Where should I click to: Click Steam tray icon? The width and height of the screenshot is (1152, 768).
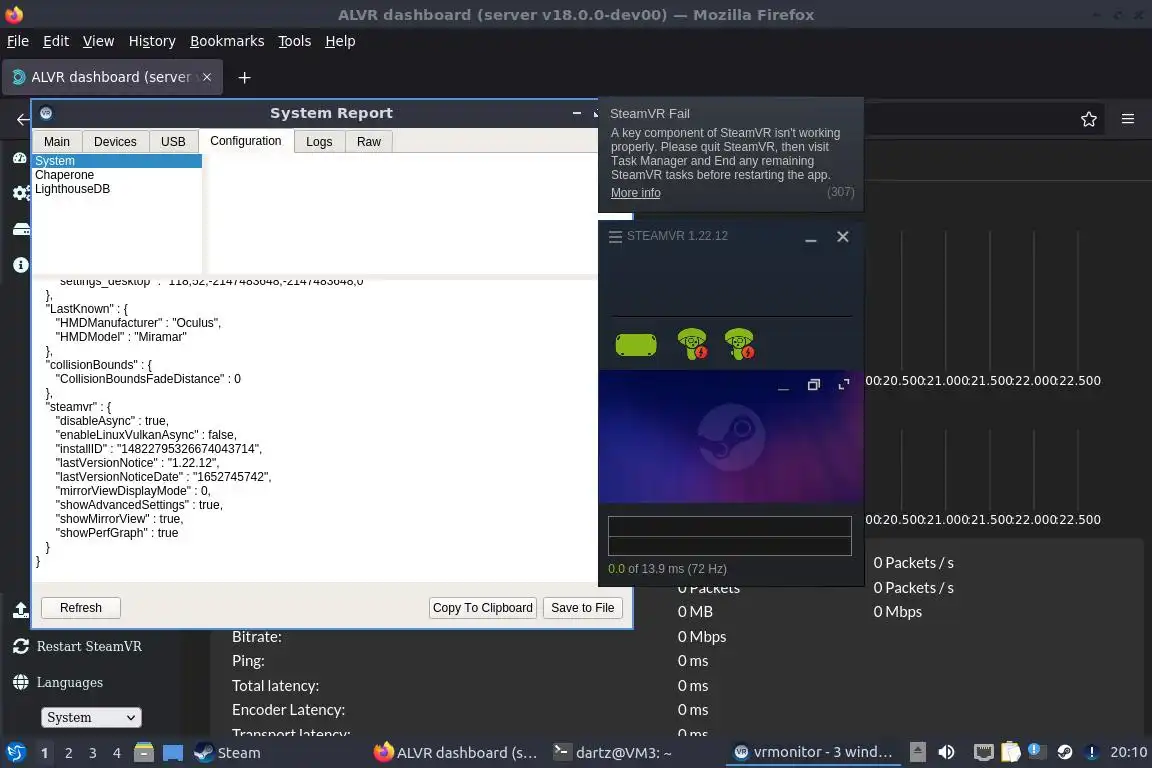coord(1065,752)
